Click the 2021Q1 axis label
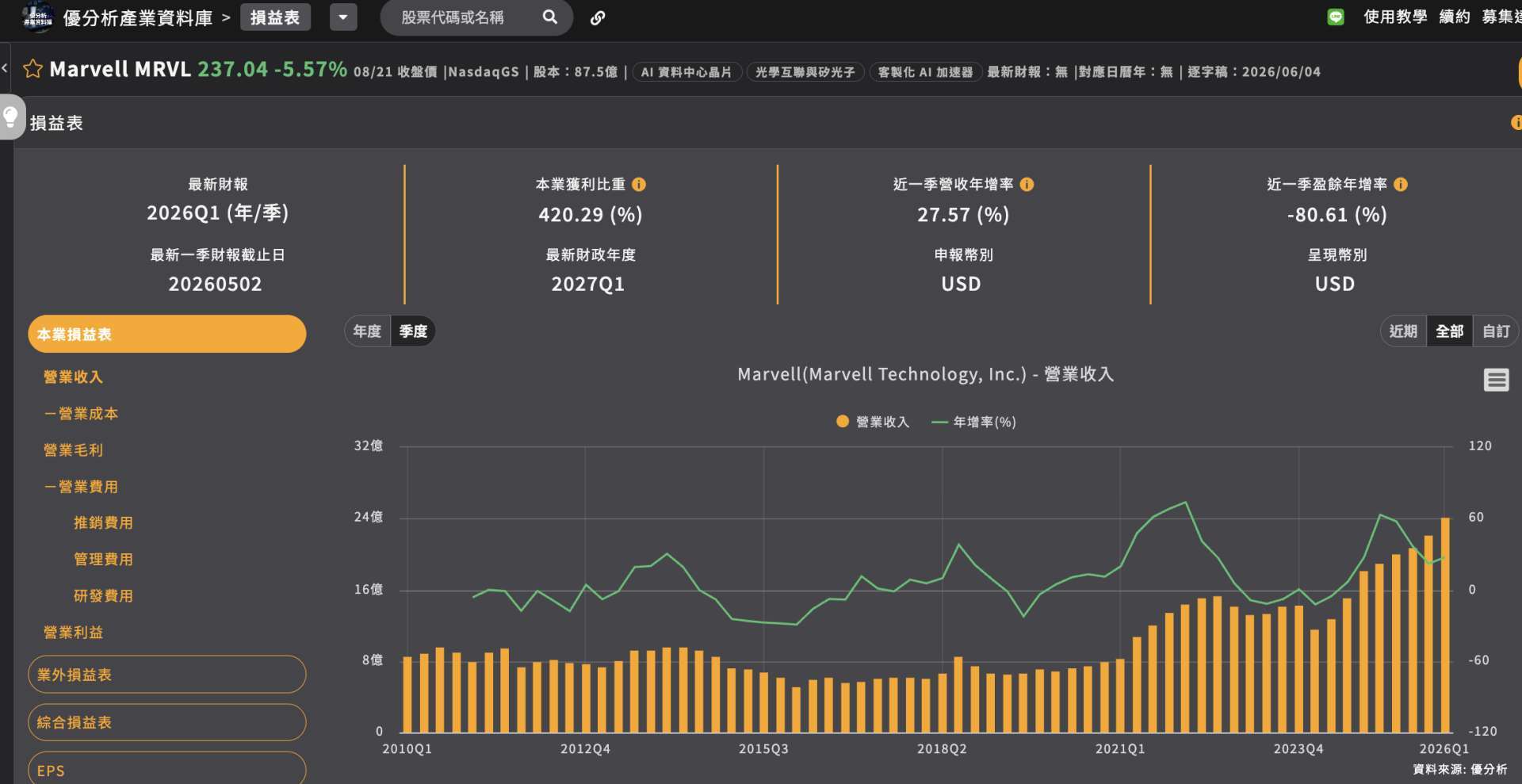 coord(1120,749)
